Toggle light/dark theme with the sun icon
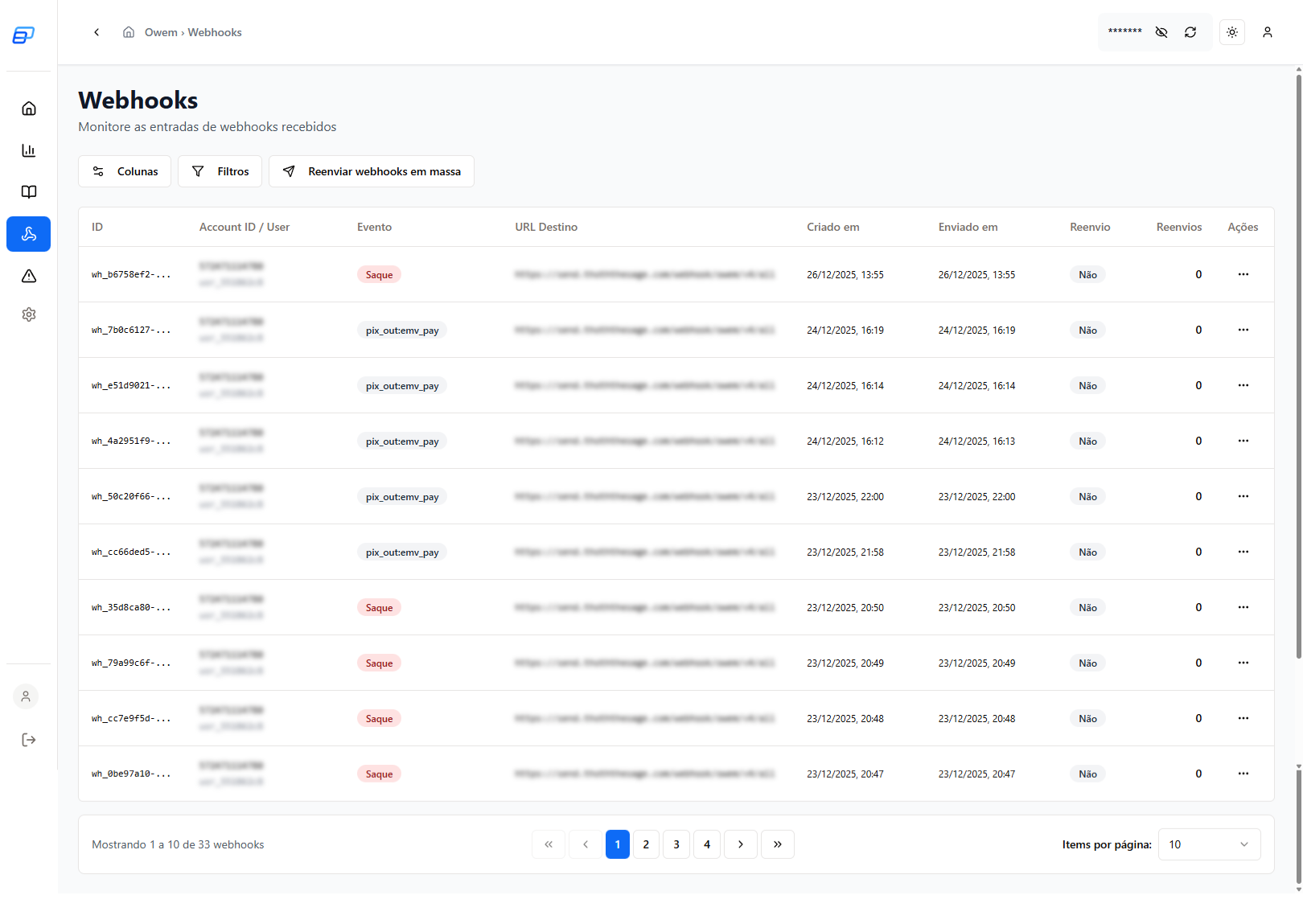This screenshot has height=924, width=1303. (x=1232, y=32)
